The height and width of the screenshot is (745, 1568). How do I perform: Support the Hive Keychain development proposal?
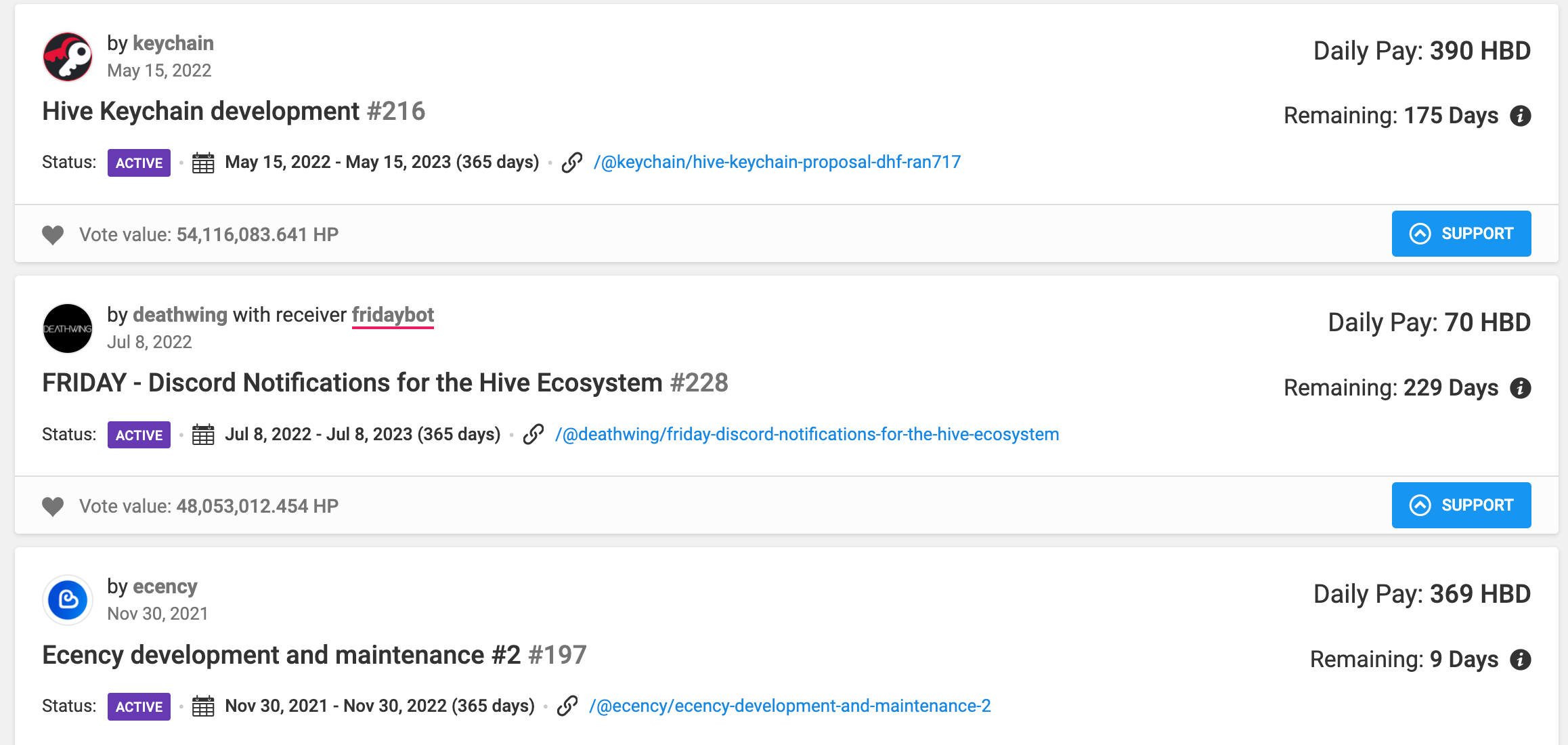pyautogui.click(x=1461, y=234)
